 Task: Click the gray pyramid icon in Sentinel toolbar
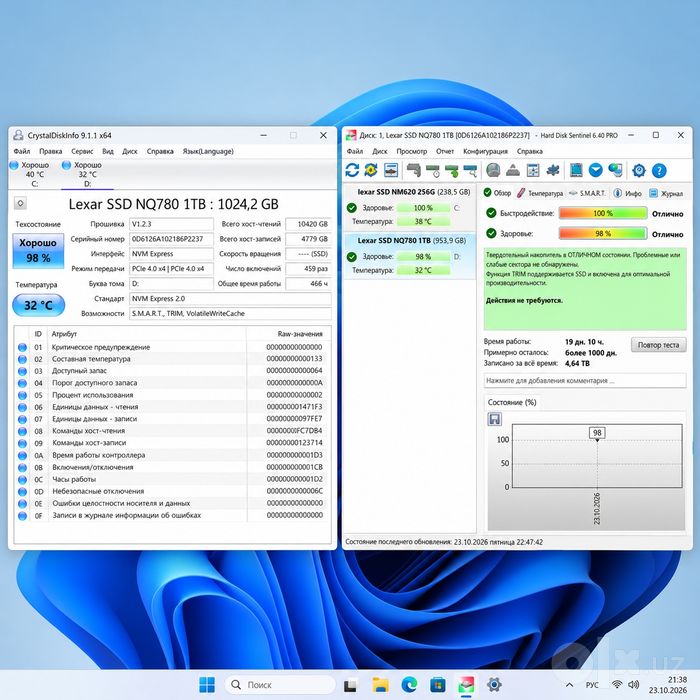pyautogui.click(x=512, y=170)
